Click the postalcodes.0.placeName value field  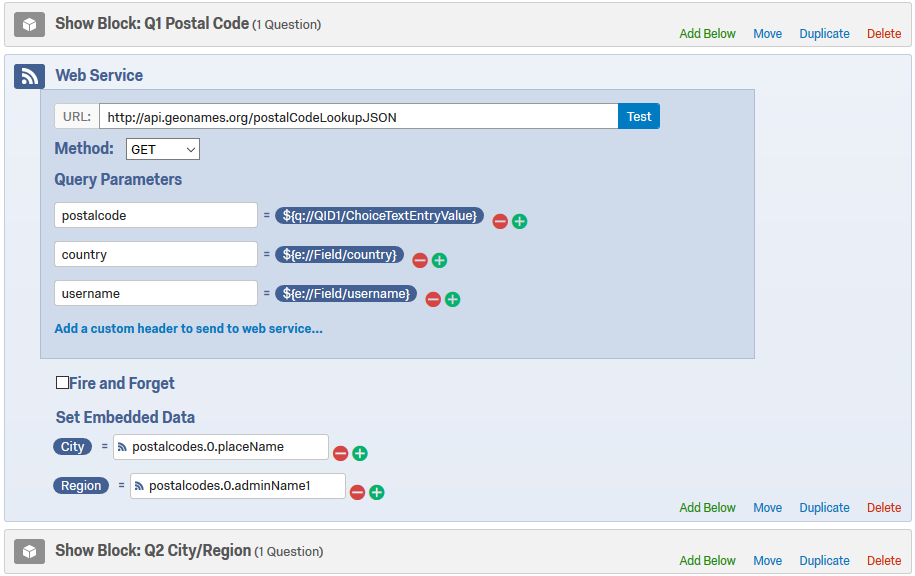(221, 447)
